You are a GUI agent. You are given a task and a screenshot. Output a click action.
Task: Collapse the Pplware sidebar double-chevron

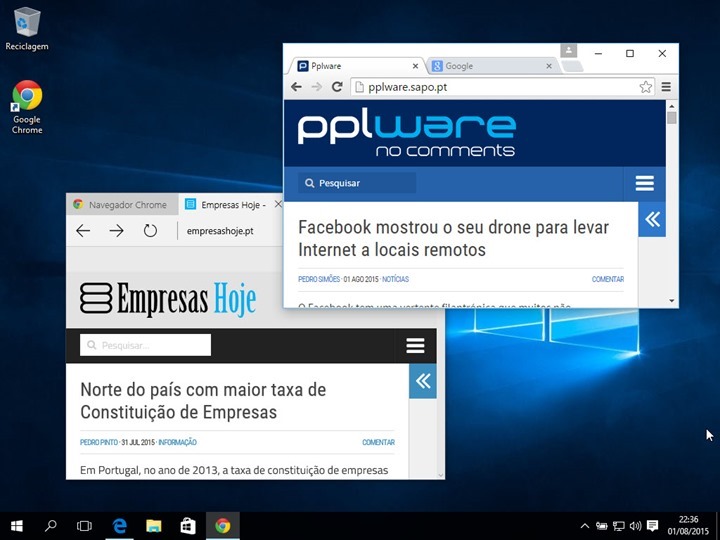pyautogui.click(x=652, y=219)
